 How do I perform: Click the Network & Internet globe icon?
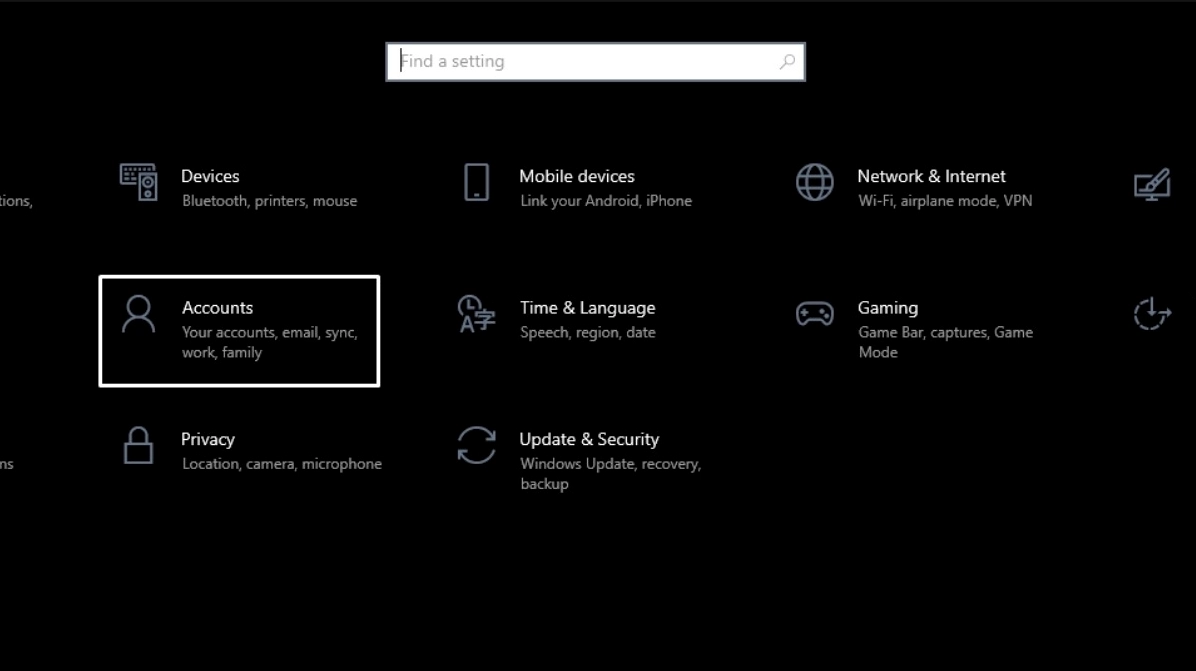pos(814,183)
